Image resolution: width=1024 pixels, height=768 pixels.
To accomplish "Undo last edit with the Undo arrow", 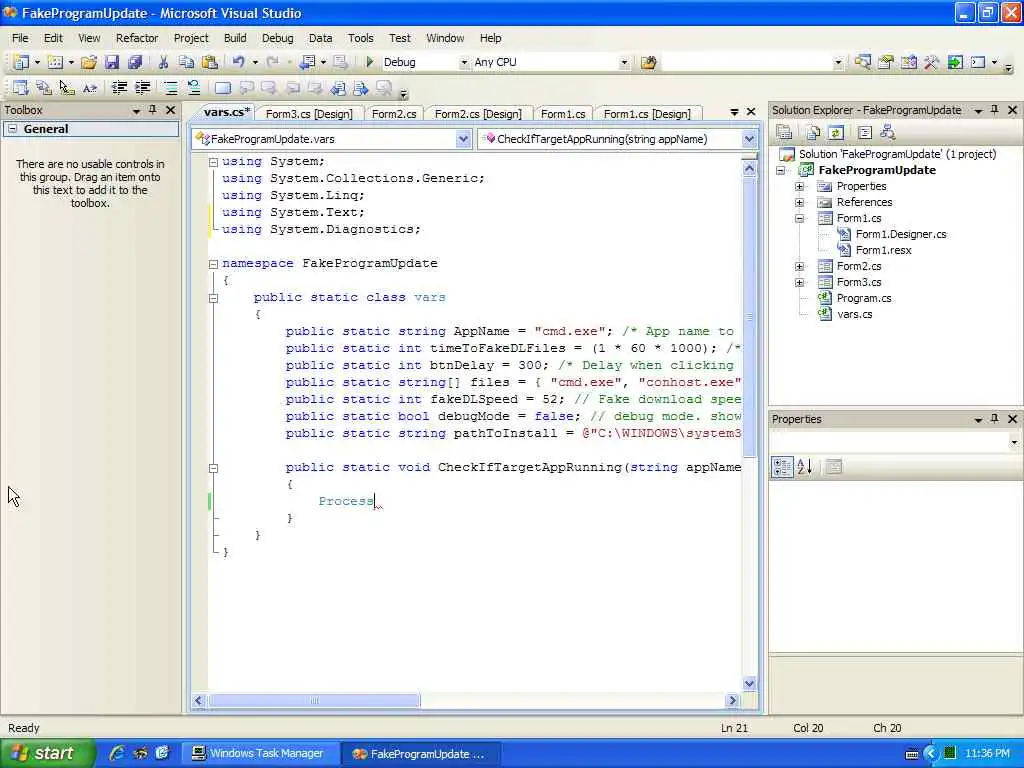I will (238, 62).
